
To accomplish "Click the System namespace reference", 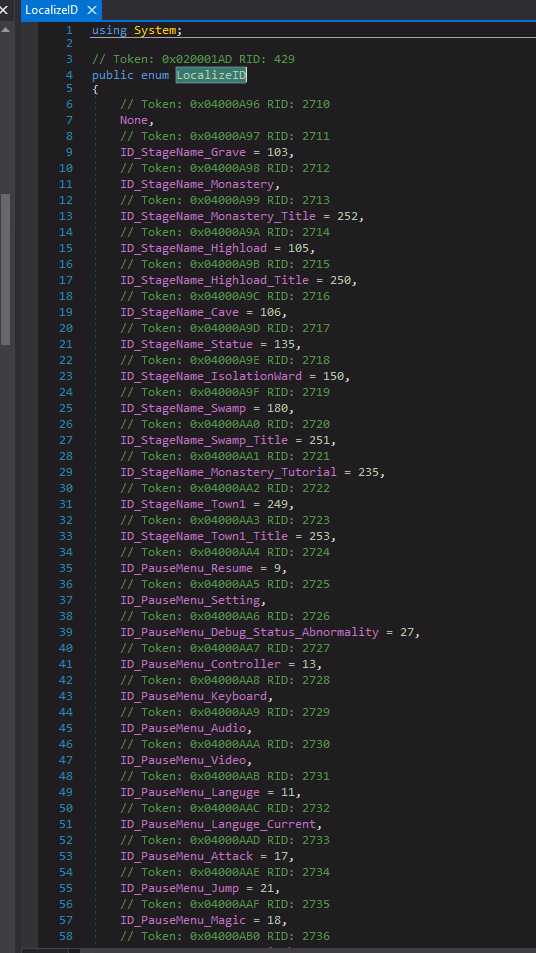I will click(156, 30).
